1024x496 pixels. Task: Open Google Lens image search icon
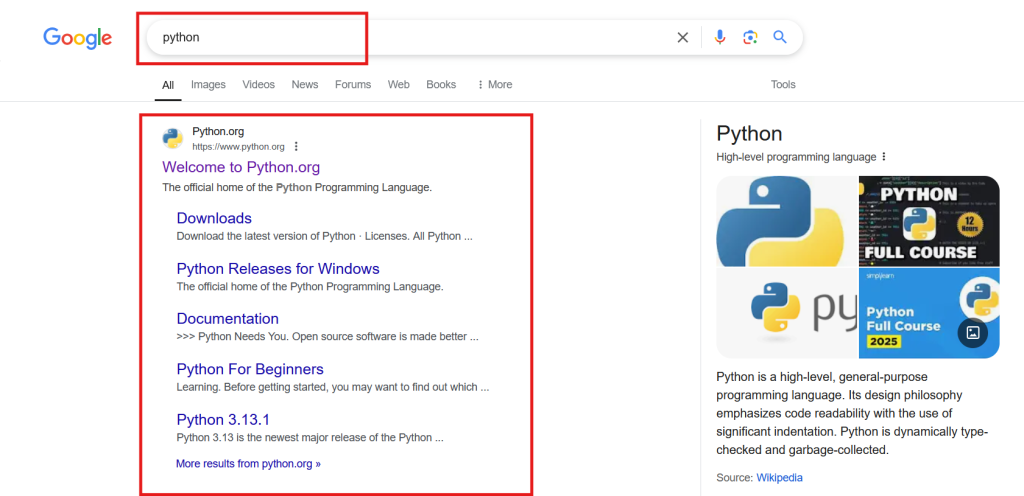click(750, 38)
